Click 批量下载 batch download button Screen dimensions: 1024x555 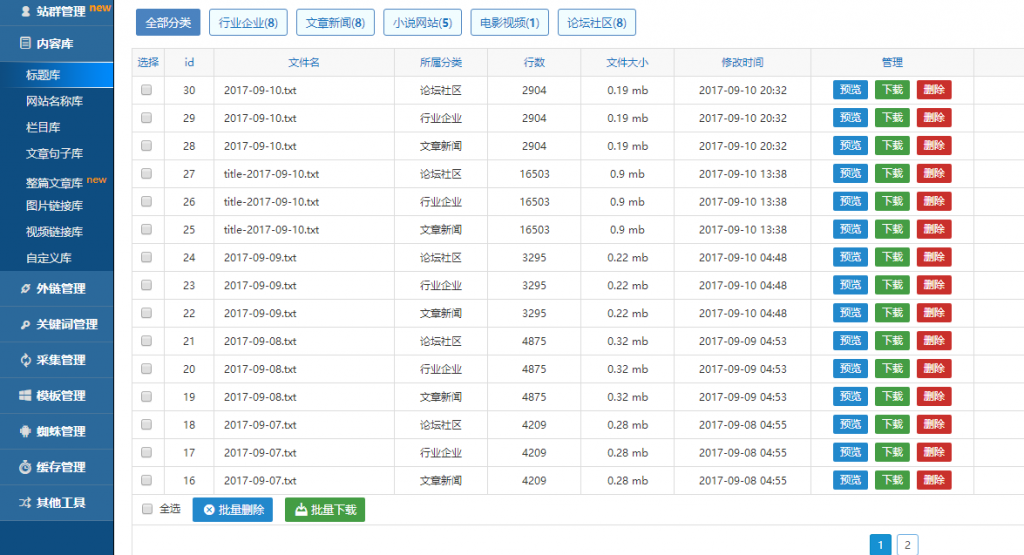click(x=325, y=510)
